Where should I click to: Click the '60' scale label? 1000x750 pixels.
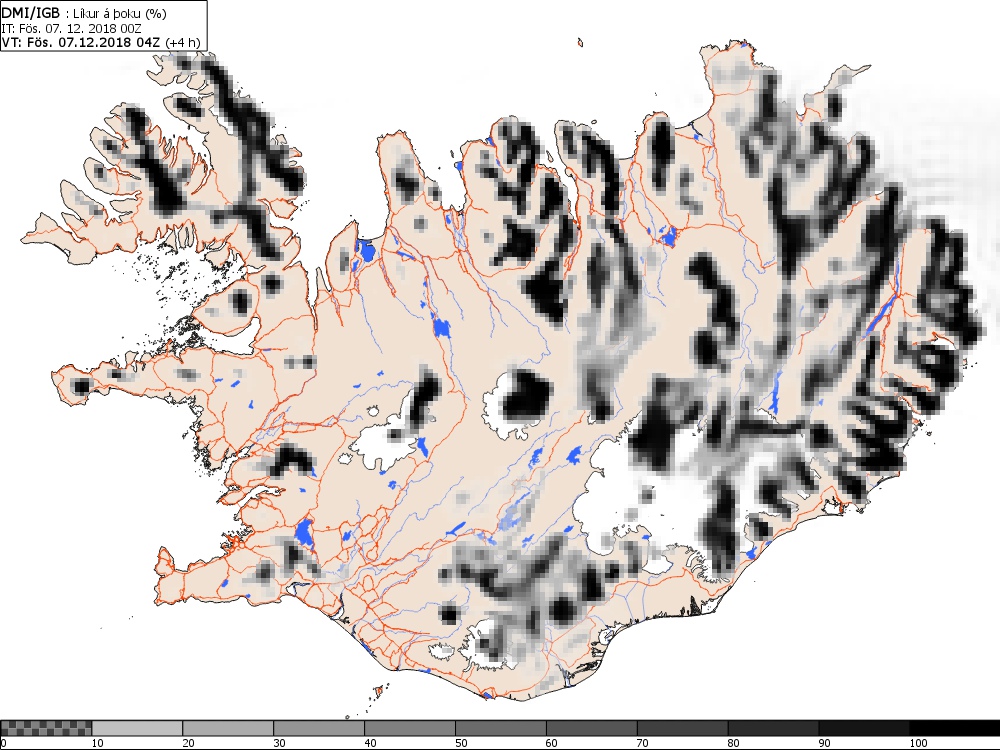coord(552,743)
